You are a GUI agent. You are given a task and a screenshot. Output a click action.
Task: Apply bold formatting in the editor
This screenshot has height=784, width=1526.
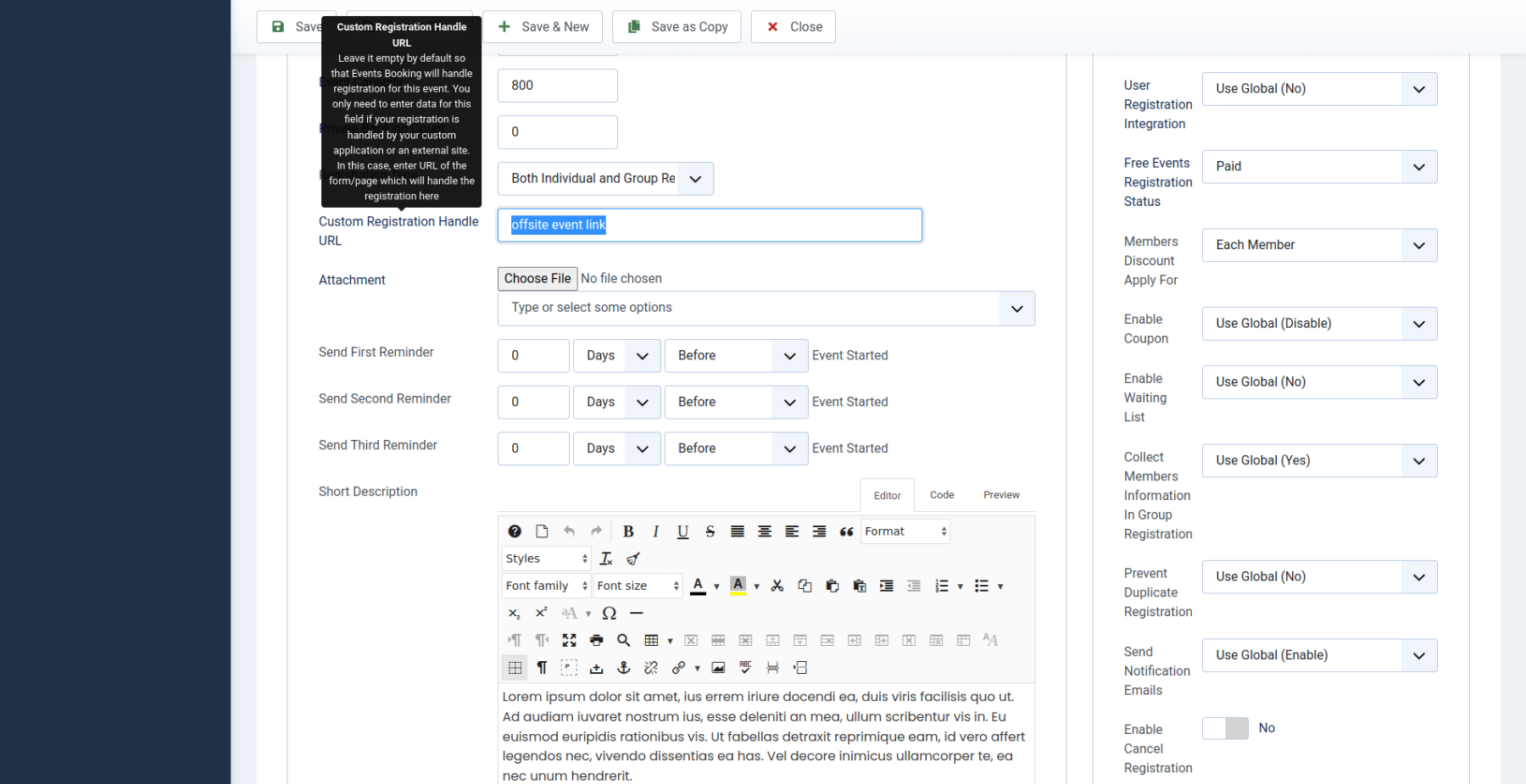coord(628,531)
